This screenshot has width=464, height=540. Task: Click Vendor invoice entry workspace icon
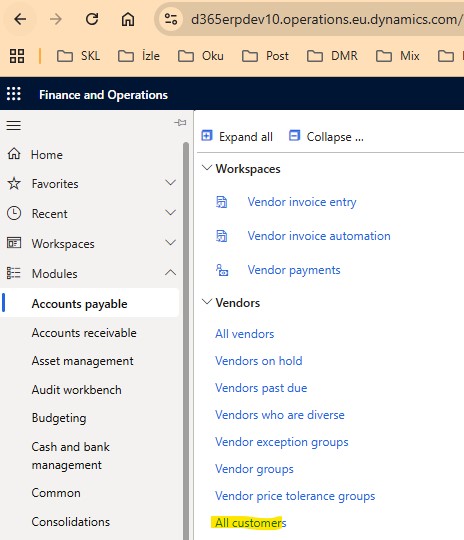pyautogui.click(x=221, y=202)
